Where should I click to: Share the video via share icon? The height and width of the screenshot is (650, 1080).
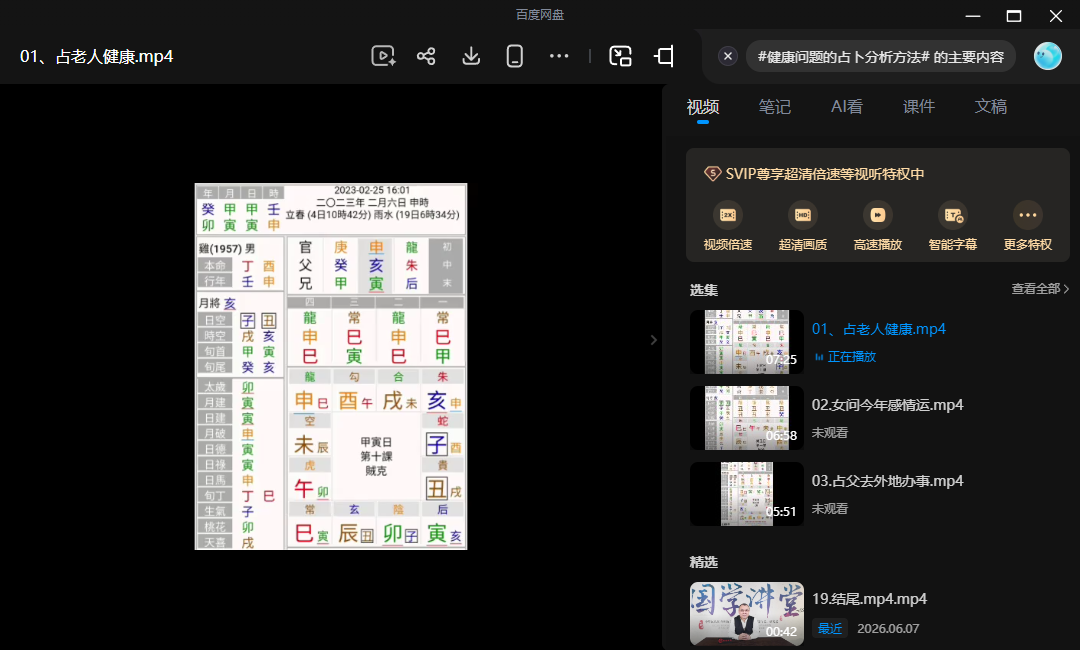pos(426,56)
